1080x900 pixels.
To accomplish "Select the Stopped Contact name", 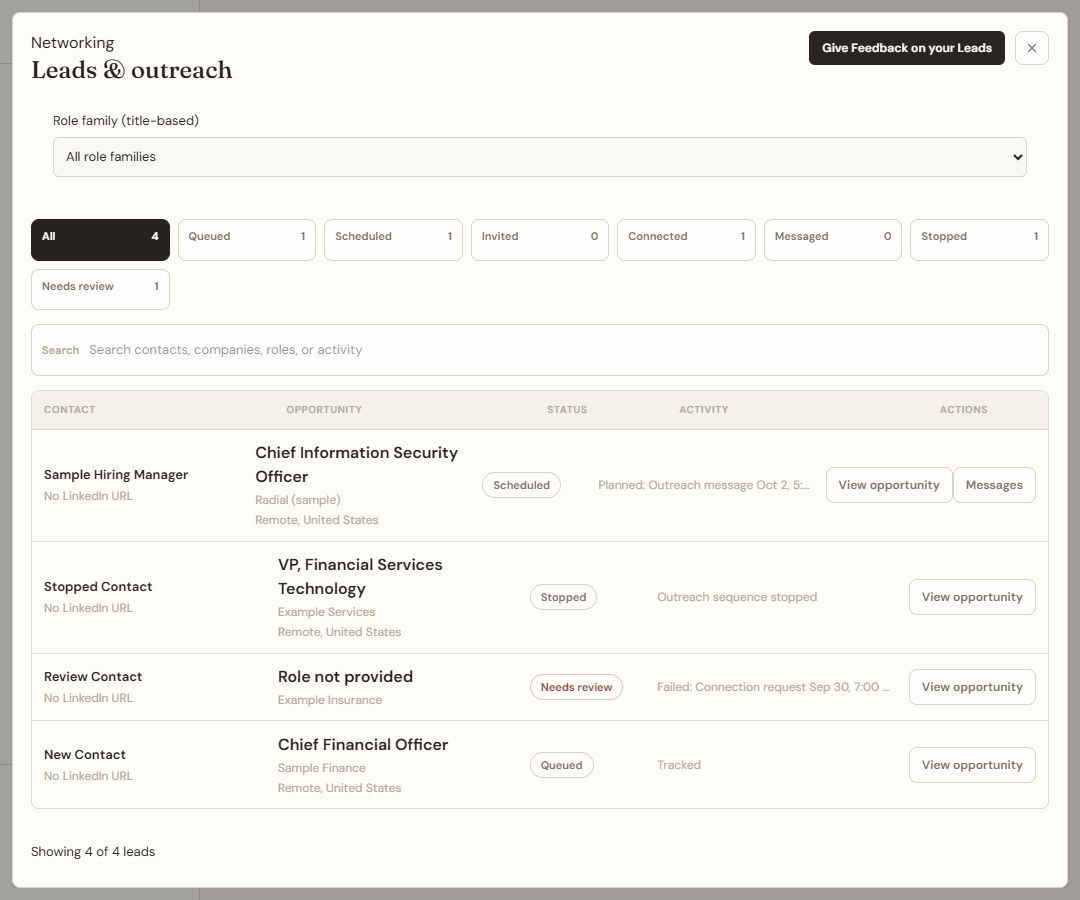I will point(98,587).
